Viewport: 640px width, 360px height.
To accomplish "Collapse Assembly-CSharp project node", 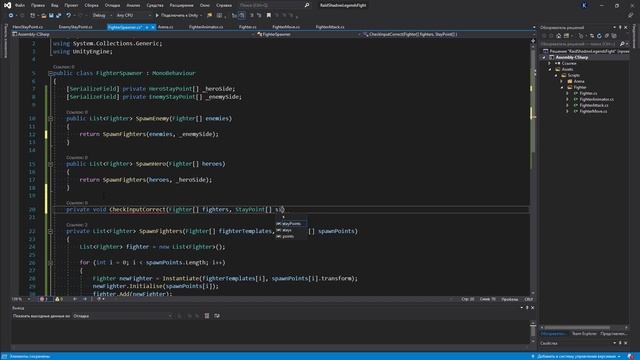I will [x=544, y=58].
